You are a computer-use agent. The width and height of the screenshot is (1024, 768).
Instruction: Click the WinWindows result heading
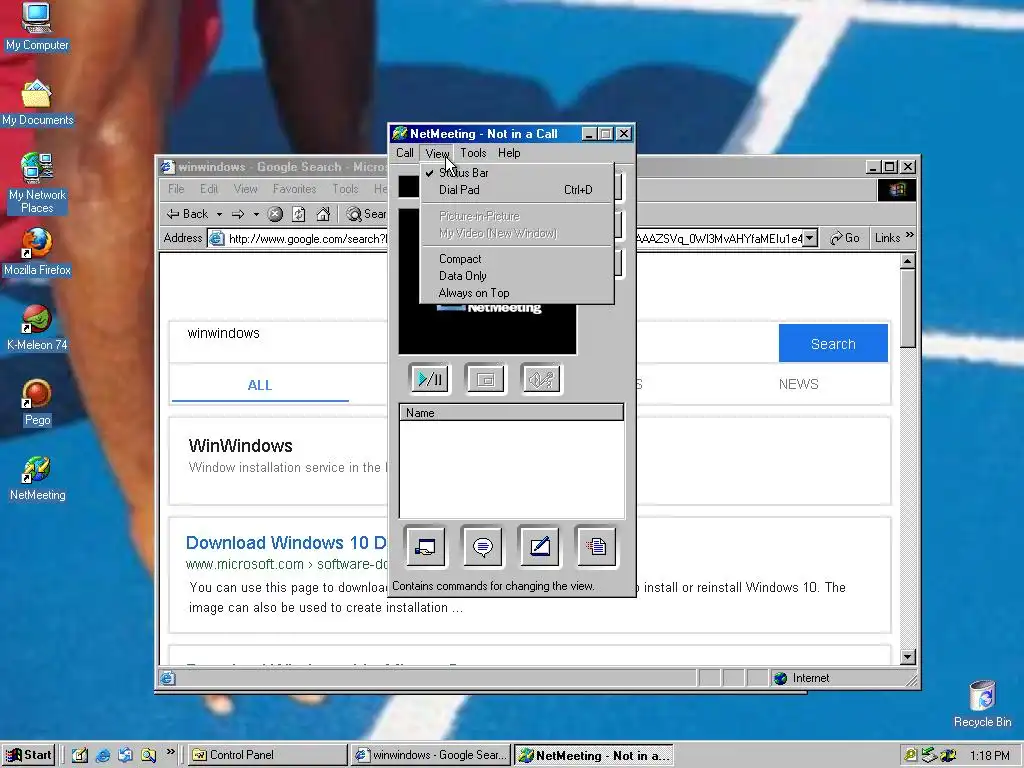click(x=240, y=446)
